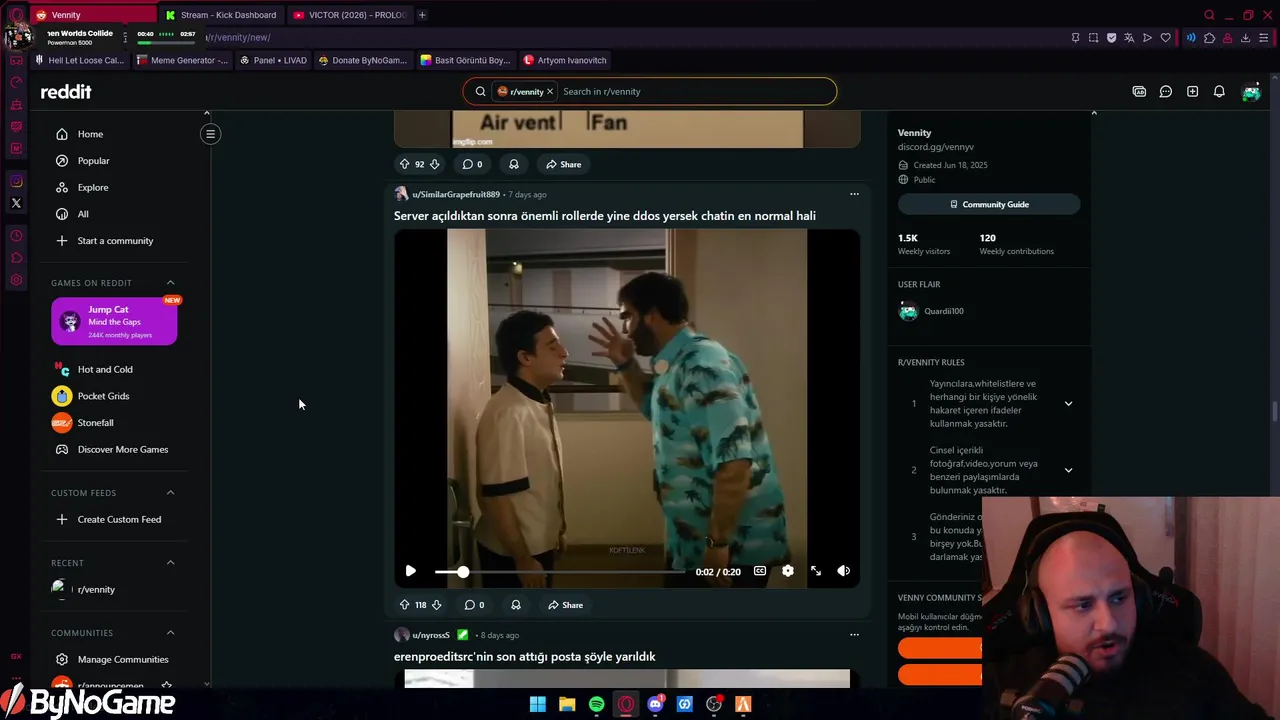The width and height of the screenshot is (1280, 720).
Task: Toggle Reddit left sidebar collapse button
Action: (210, 134)
